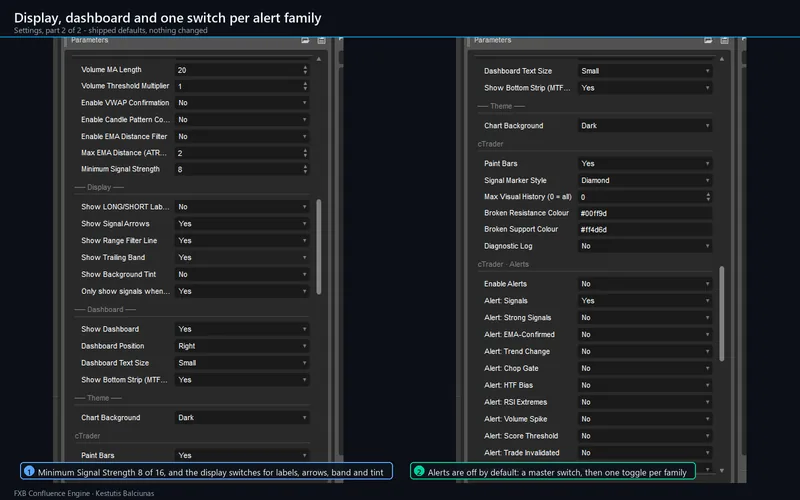Open the Alert: Trend Change dropdown
Screen dimensions: 800x500
click(x=645, y=352)
